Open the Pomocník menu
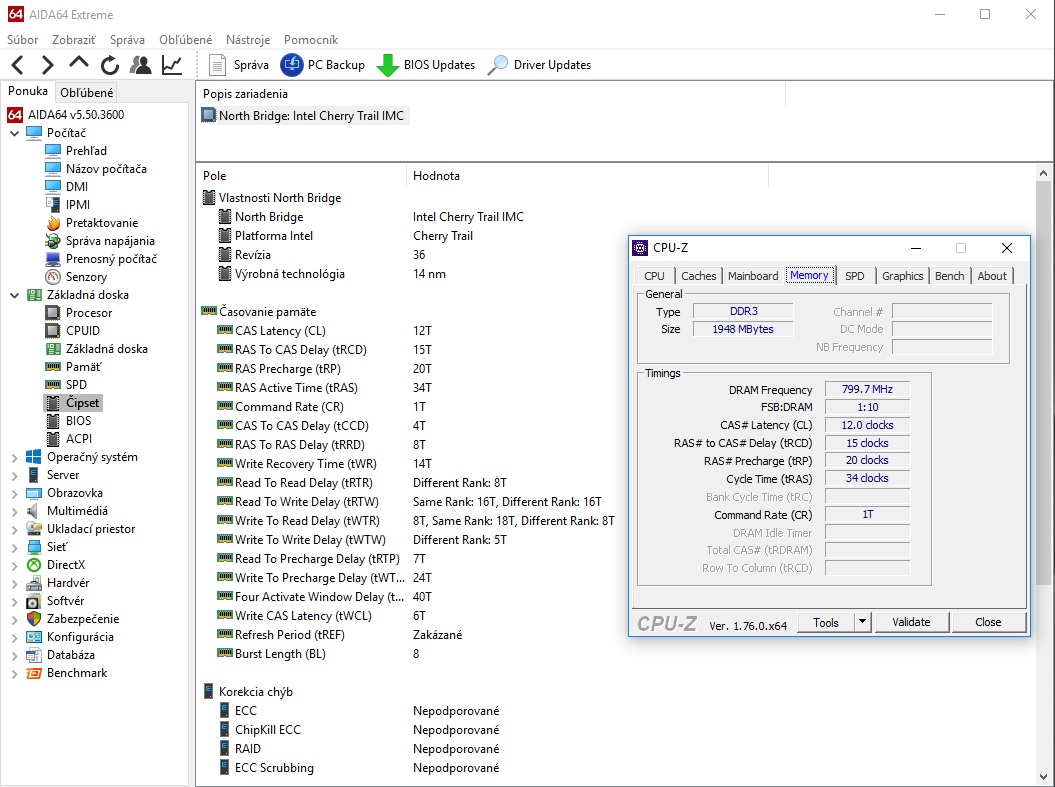Viewport: 1055px width, 787px height. click(x=311, y=40)
